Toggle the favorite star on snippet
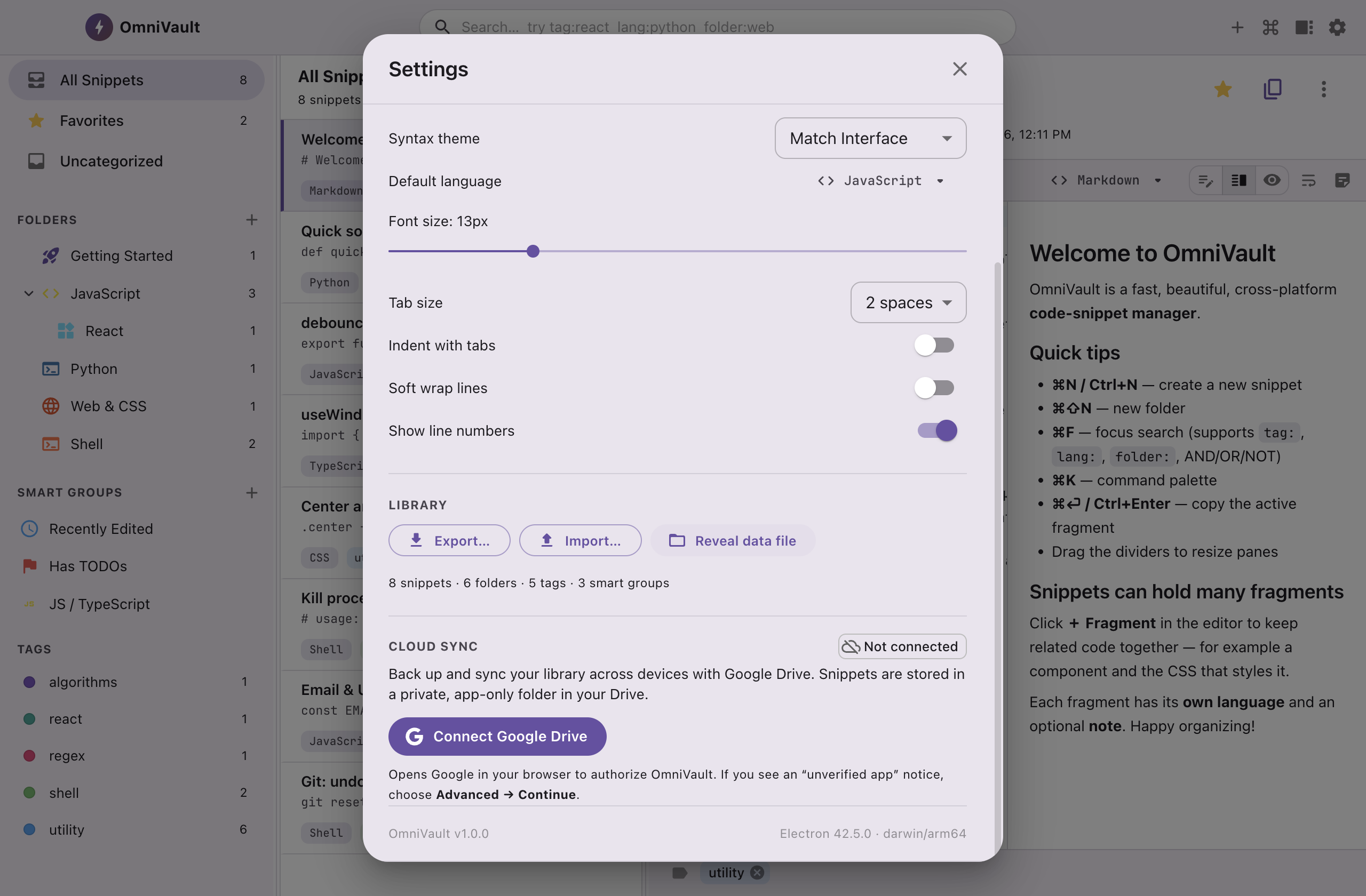Viewport: 1366px width, 896px height. tap(1222, 89)
